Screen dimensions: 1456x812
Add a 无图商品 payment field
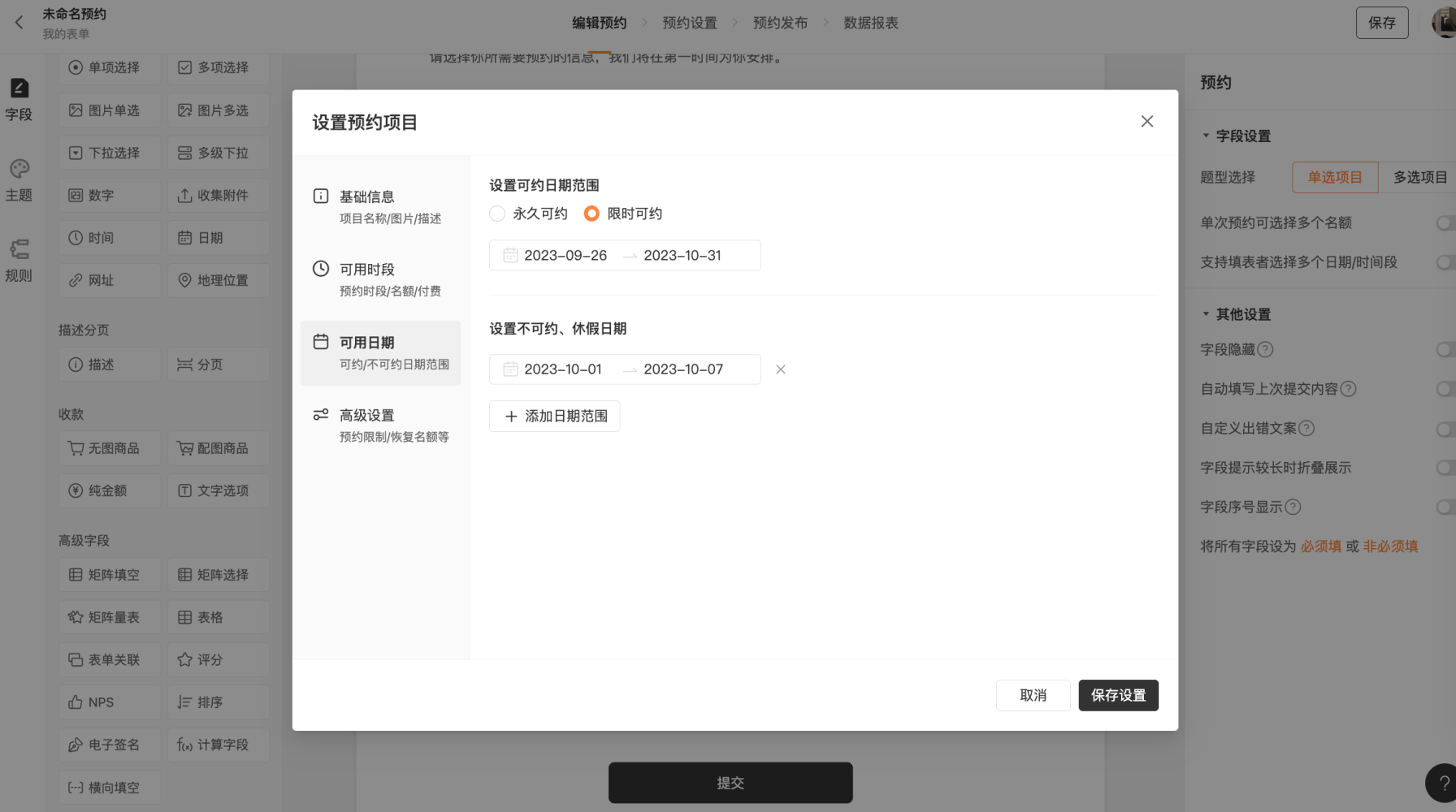(x=109, y=448)
